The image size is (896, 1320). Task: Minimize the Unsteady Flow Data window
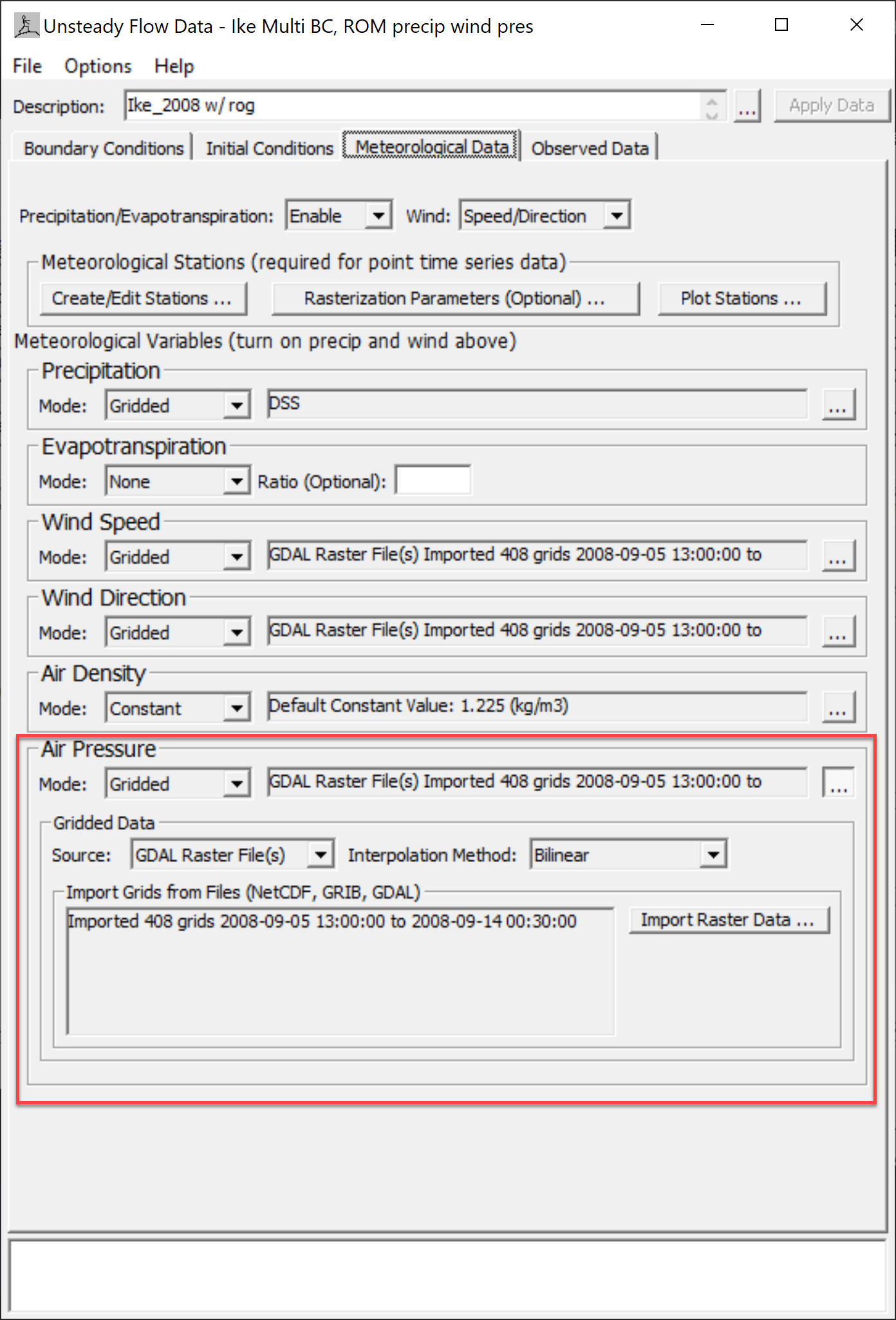(x=707, y=25)
